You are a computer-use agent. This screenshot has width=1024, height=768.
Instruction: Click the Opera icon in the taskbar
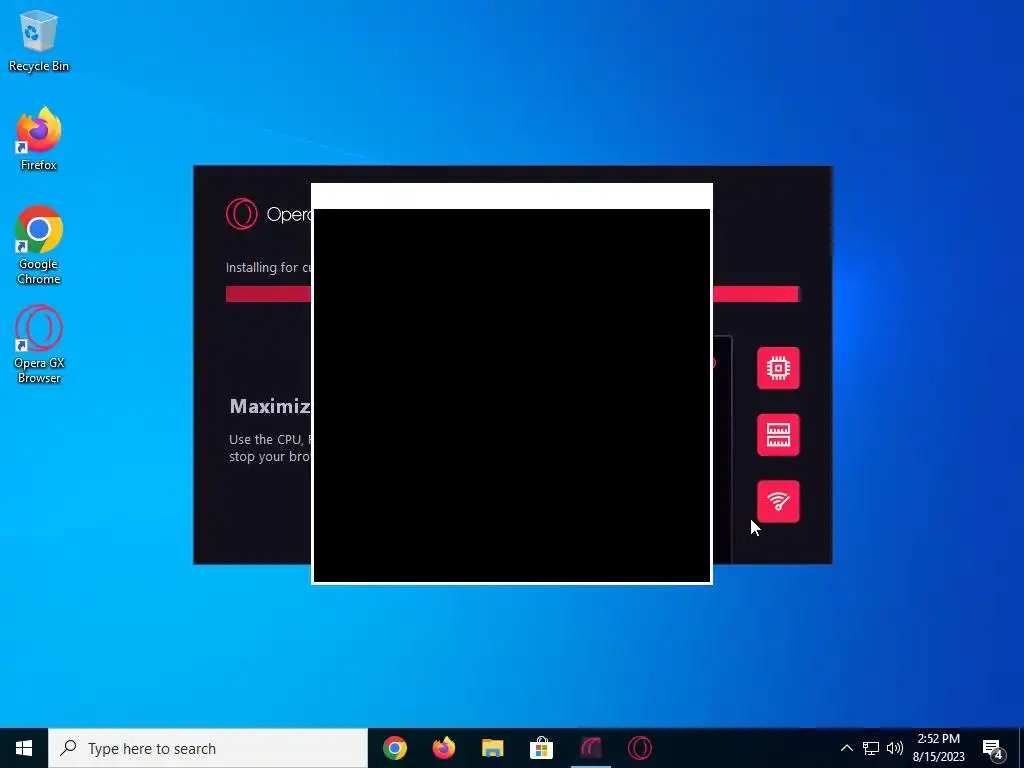click(640, 748)
